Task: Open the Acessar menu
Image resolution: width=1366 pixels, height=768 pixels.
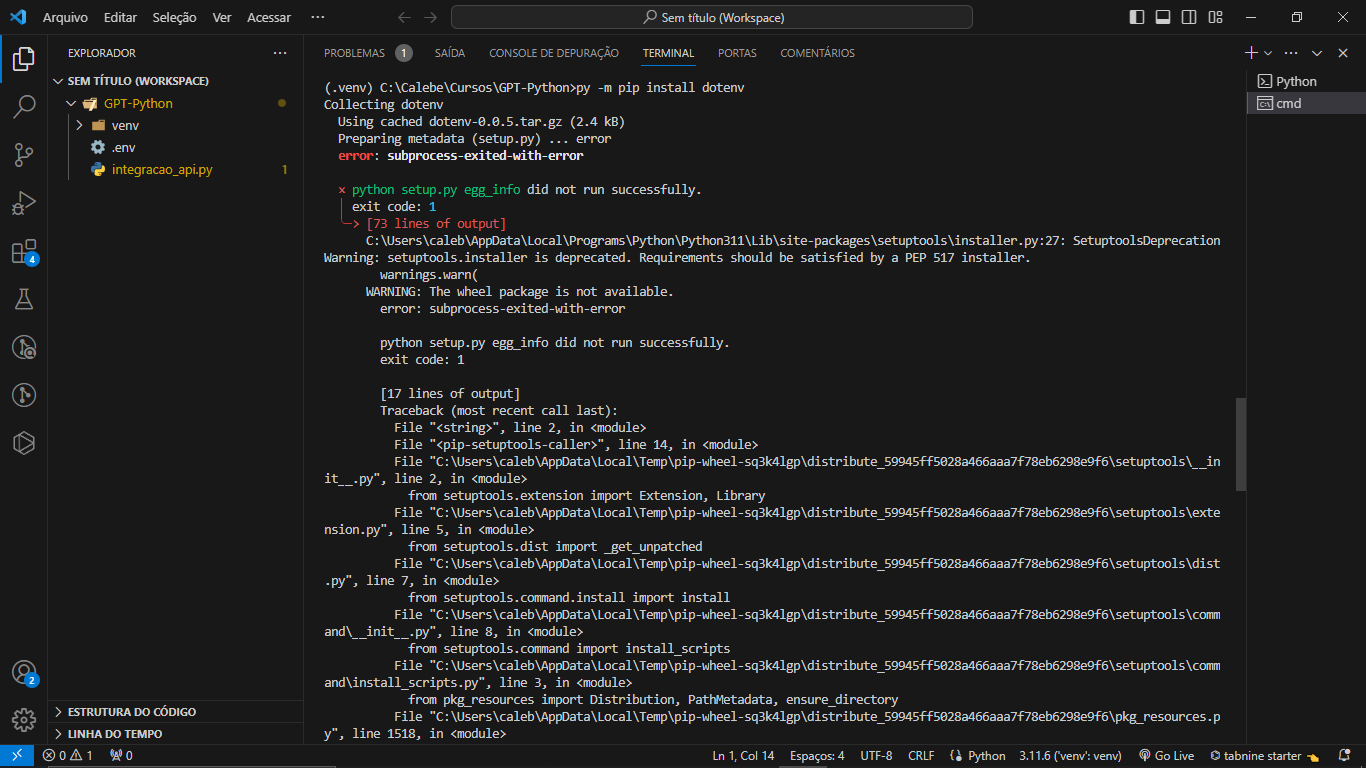Action: [x=269, y=17]
